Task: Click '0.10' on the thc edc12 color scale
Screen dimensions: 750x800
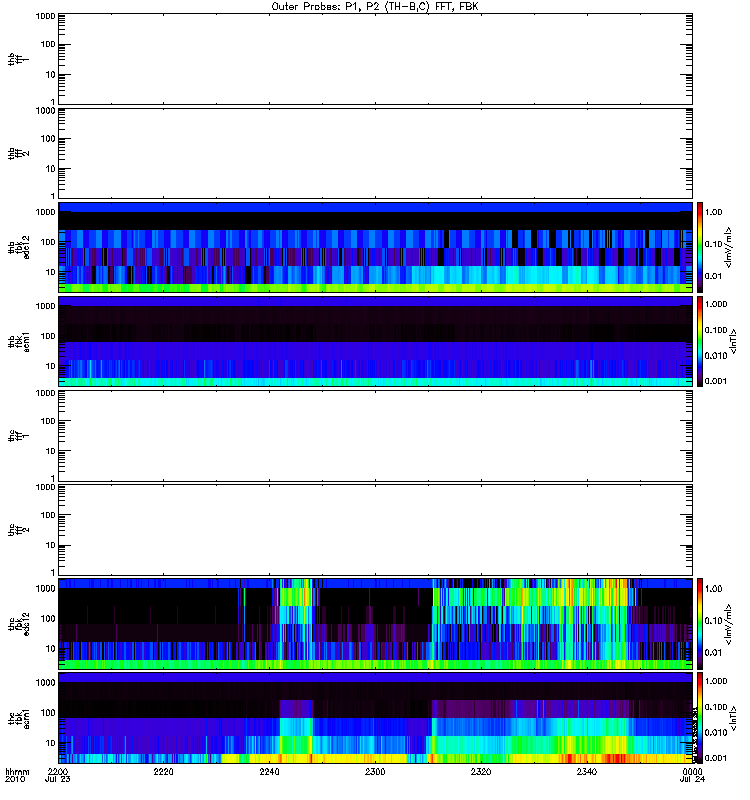Action: 713,620
